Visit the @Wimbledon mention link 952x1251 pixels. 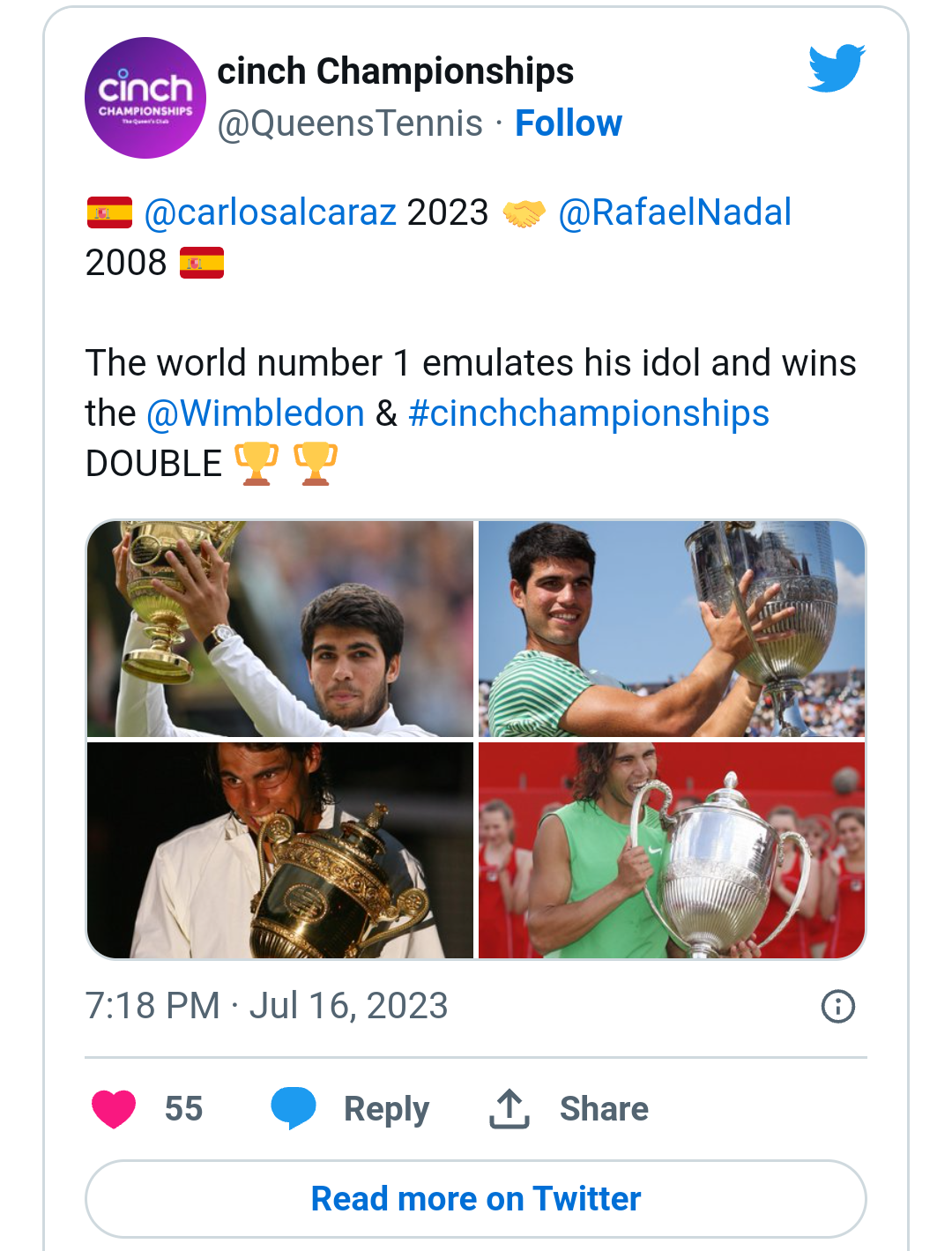click(256, 413)
